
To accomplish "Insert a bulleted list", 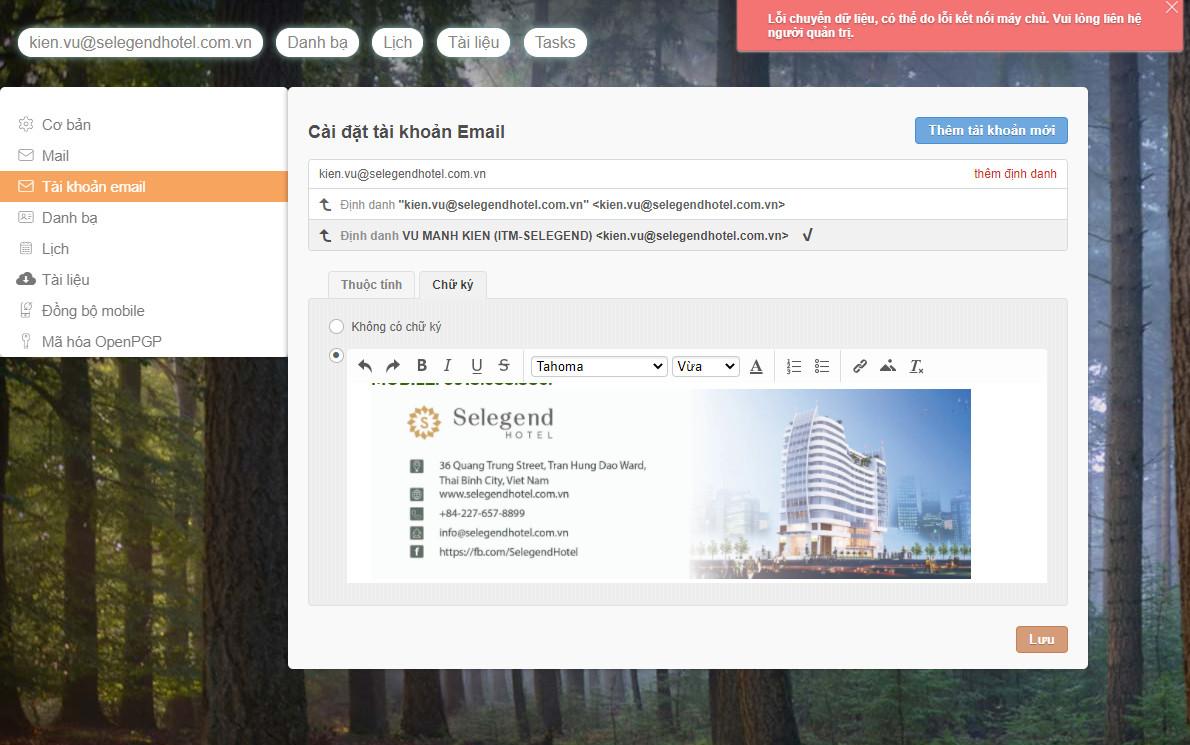I will pyautogui.click(x=822, y=366).
